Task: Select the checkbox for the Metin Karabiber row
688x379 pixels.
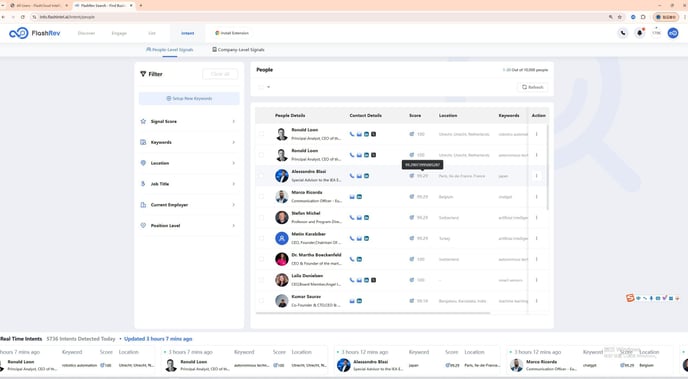Action: click(262, 239)
